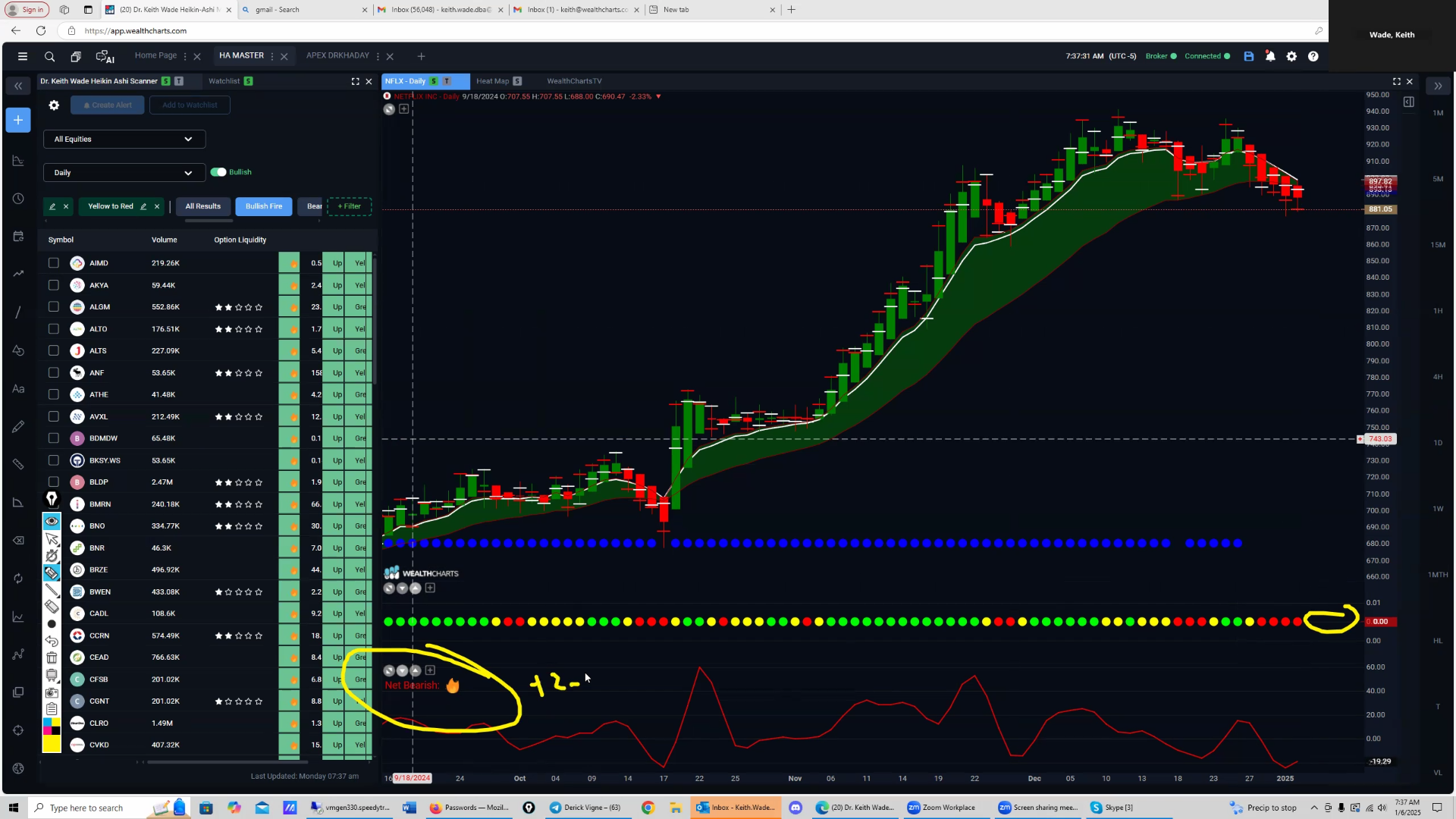Open the clipboard annotation tool
The width and height of the screenshot is (1456, 819).
[x=52, y=709]
